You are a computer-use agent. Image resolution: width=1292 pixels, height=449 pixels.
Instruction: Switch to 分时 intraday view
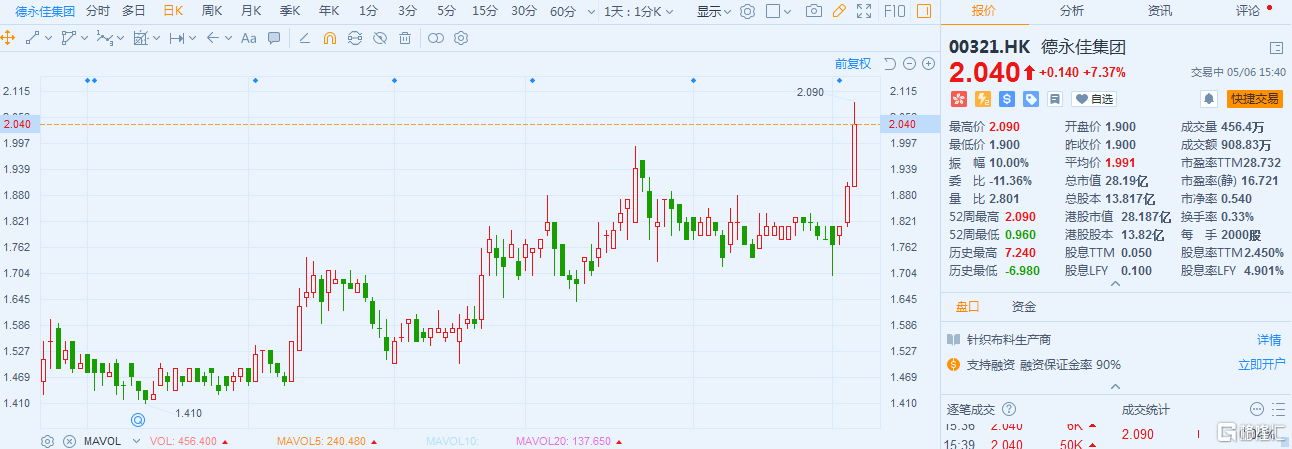pyautogui.click(x=98, y=12)
